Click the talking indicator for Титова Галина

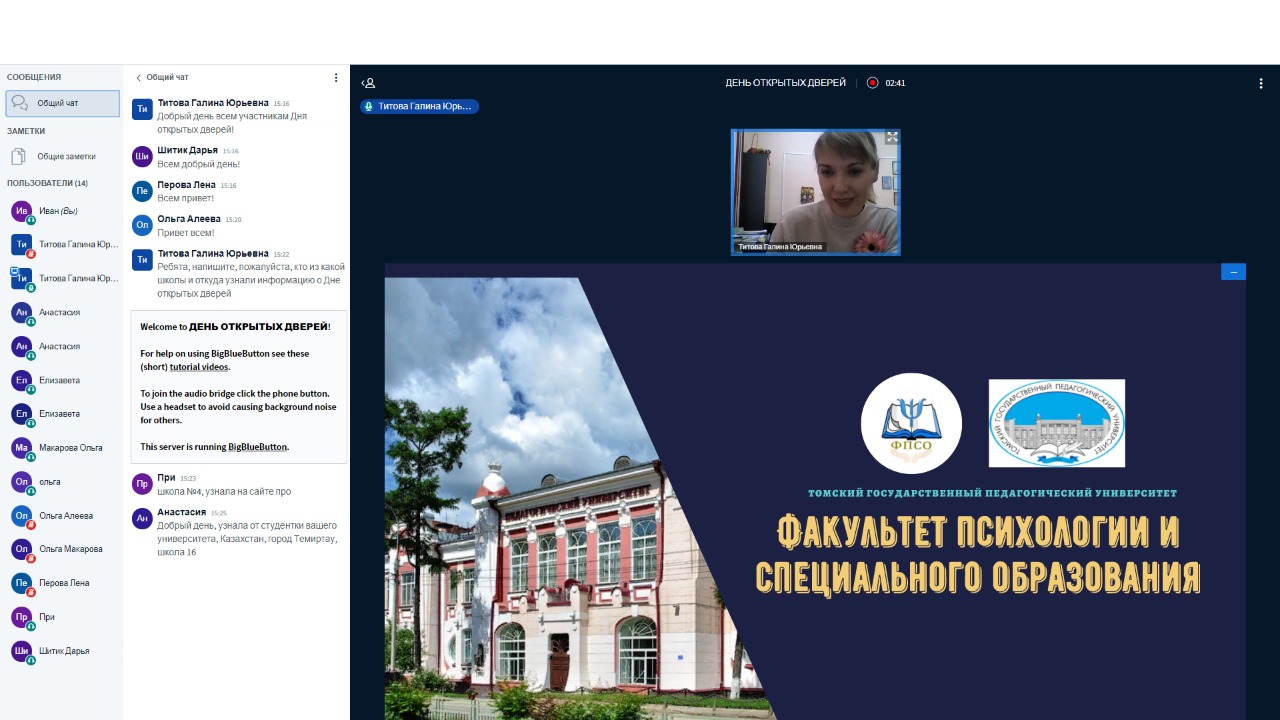[x=419, y=106]
